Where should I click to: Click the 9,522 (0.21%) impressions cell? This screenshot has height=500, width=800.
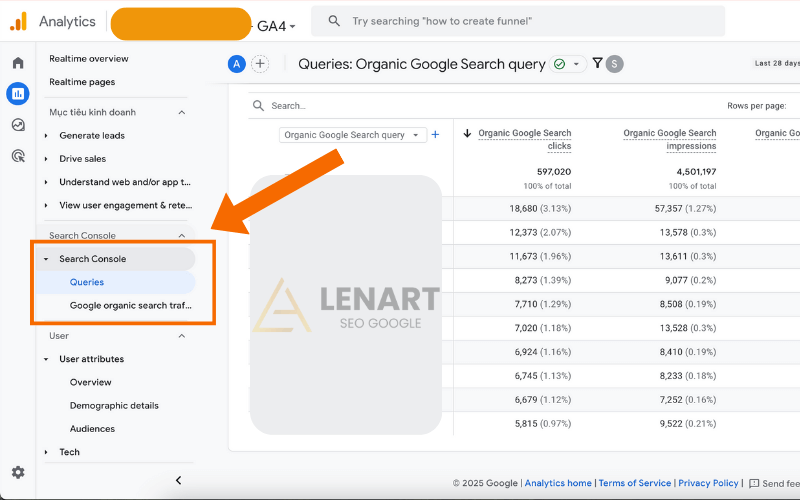(x=688, y=423)
